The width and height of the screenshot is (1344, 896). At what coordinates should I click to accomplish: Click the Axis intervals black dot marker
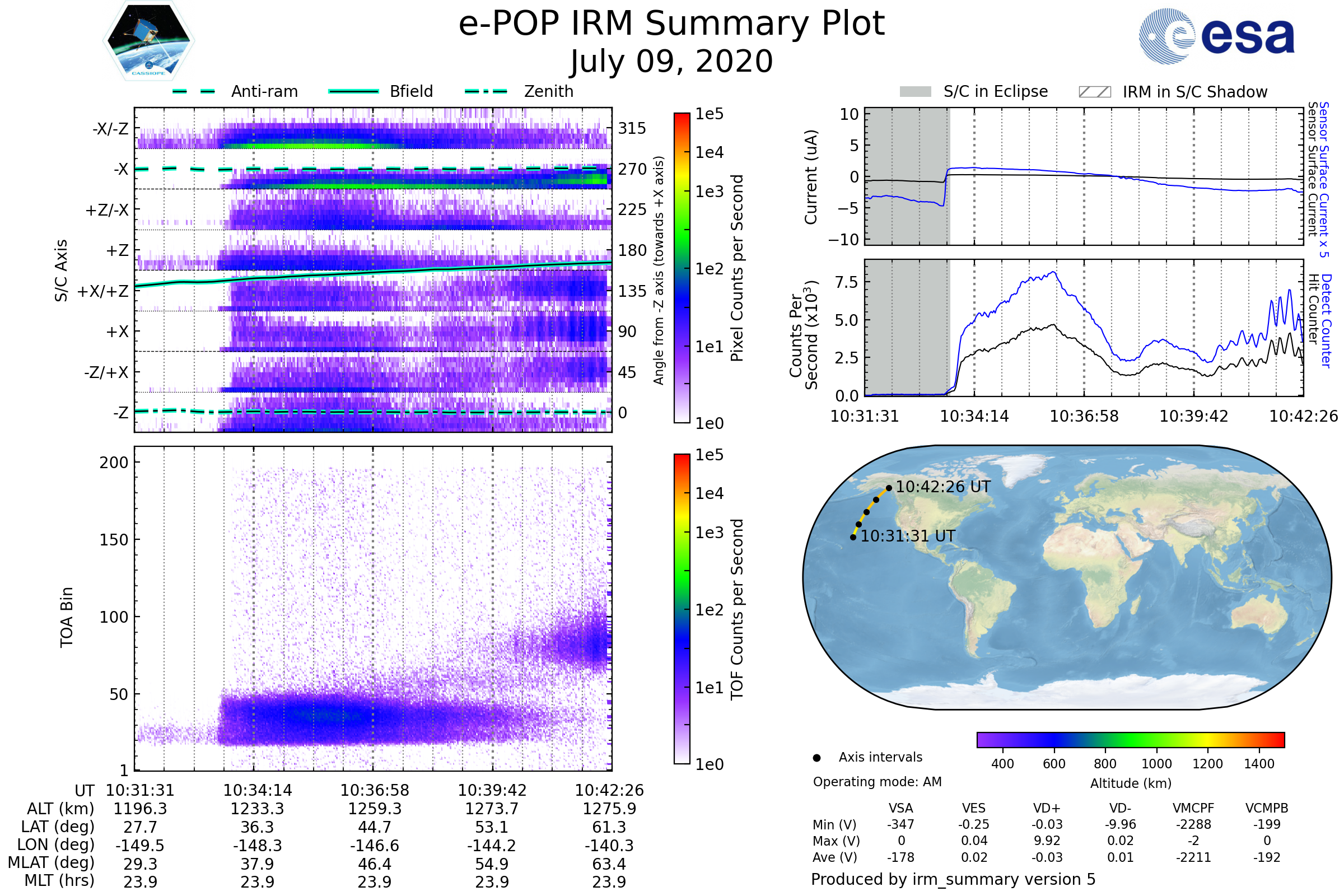816,758
